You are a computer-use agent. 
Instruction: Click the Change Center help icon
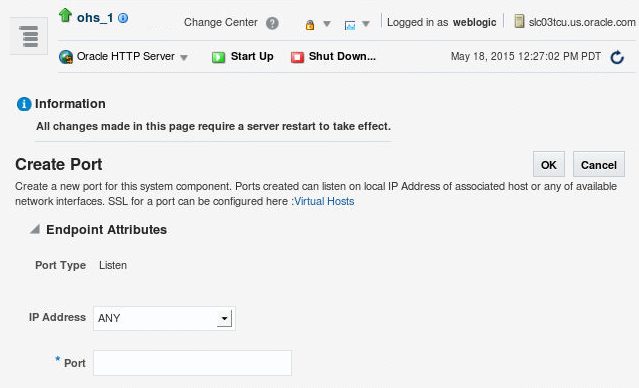tap(272, 23)
